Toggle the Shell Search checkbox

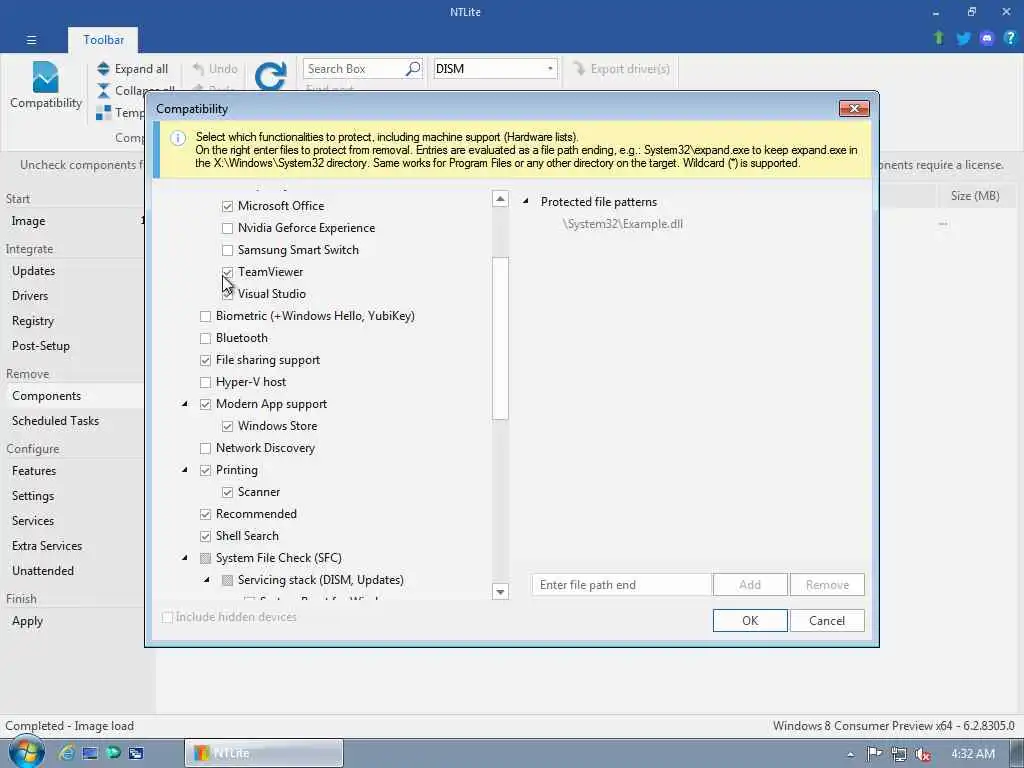pyautogui.click(x=205, y=536)
